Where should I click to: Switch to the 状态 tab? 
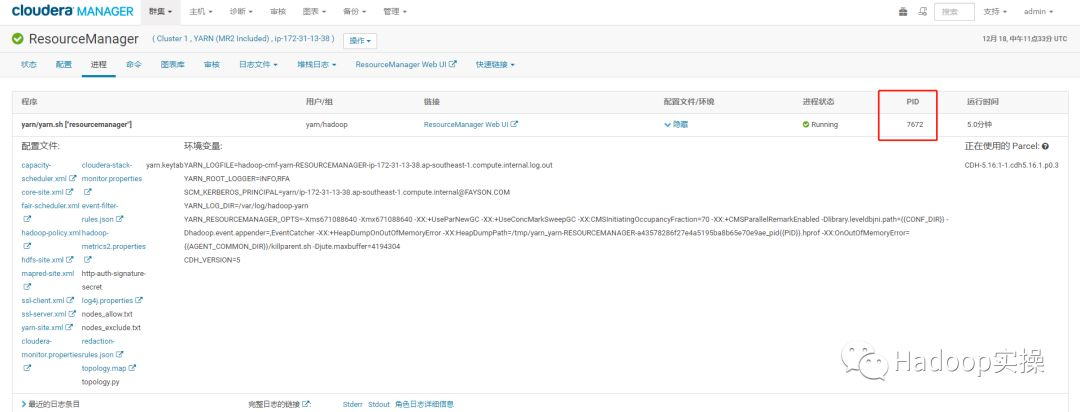click(x=29, y=64)
